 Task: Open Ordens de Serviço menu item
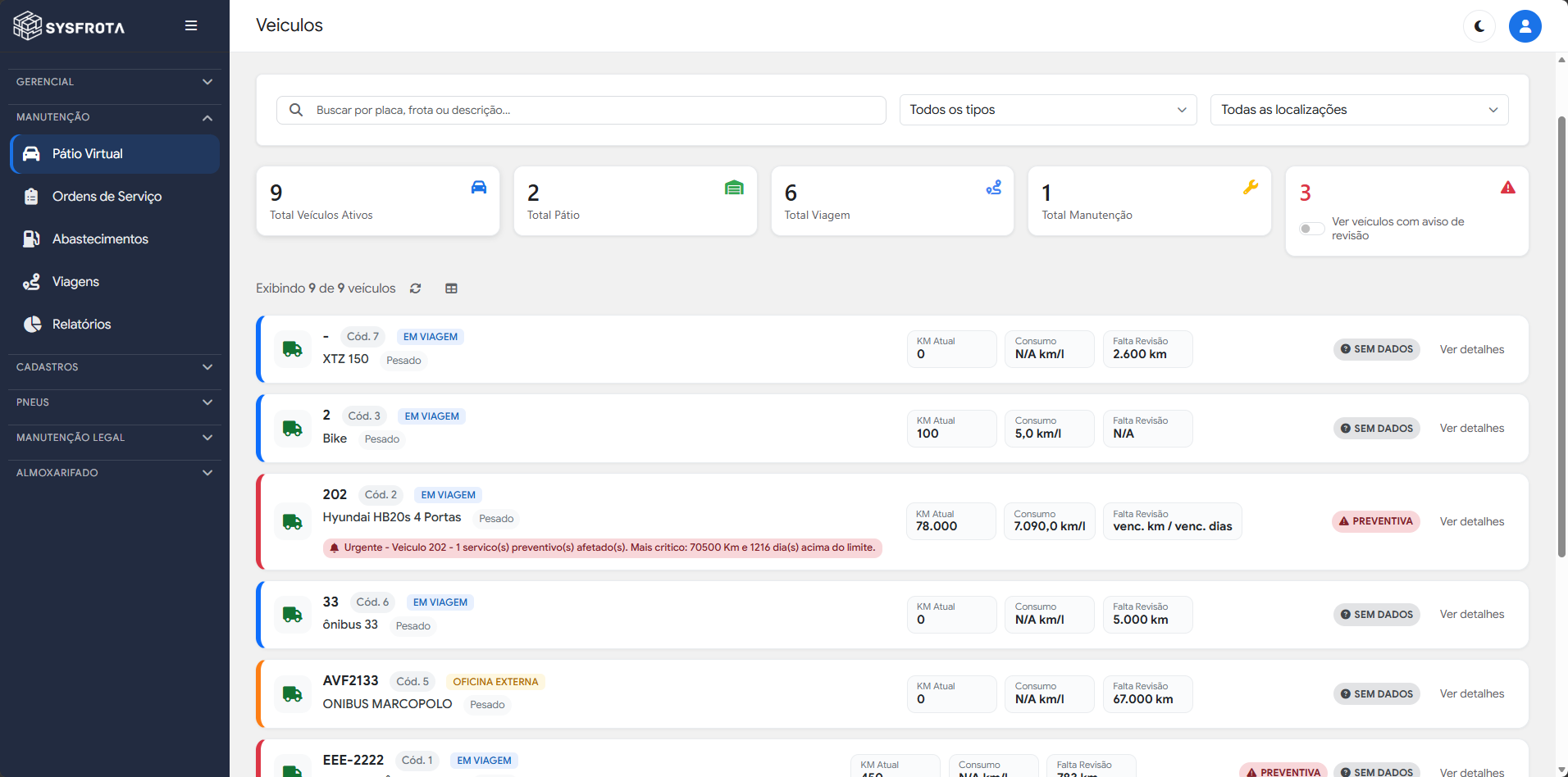pos(115,197)
